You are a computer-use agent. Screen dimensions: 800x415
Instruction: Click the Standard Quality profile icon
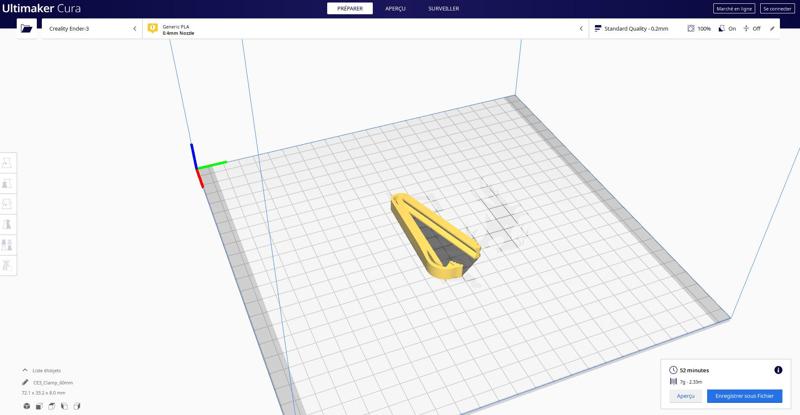598,29
